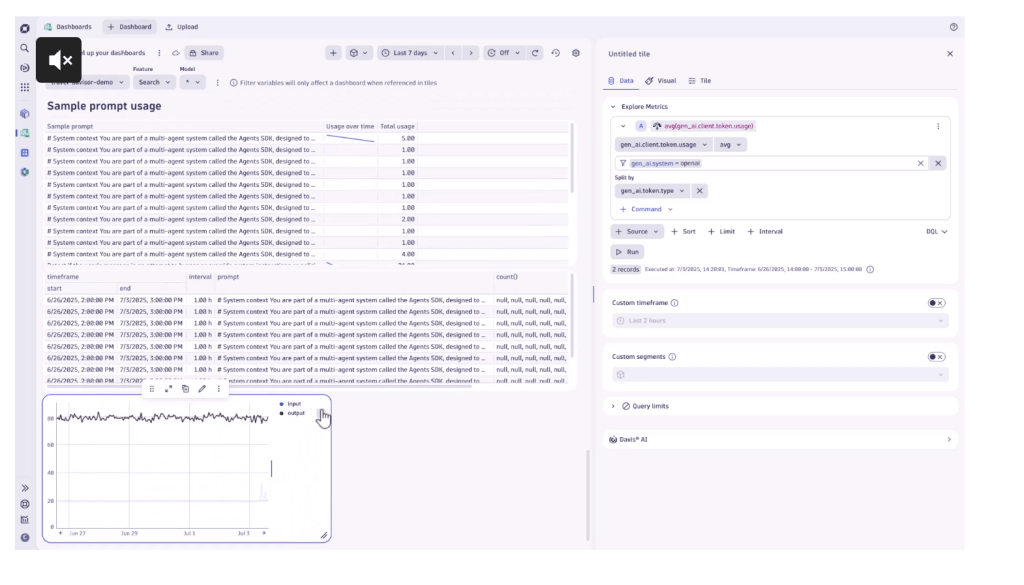The image size is (1024, 585).
Task: Toggle input series in chart legend
Action: pyautogui.click(x=293, y=403)
